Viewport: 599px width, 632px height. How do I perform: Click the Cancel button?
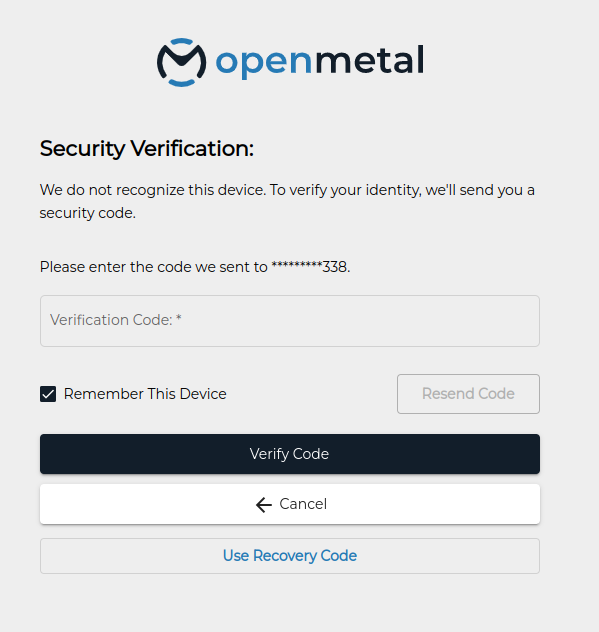(x=290, y=504)
